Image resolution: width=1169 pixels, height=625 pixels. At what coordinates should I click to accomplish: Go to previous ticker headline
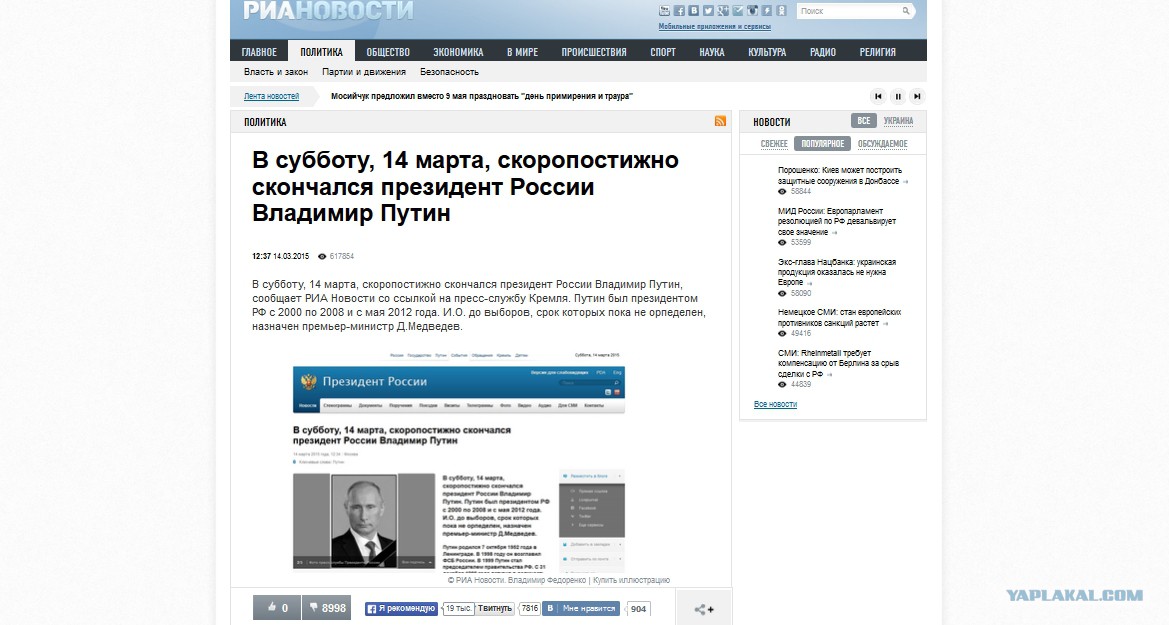(878, 96)
